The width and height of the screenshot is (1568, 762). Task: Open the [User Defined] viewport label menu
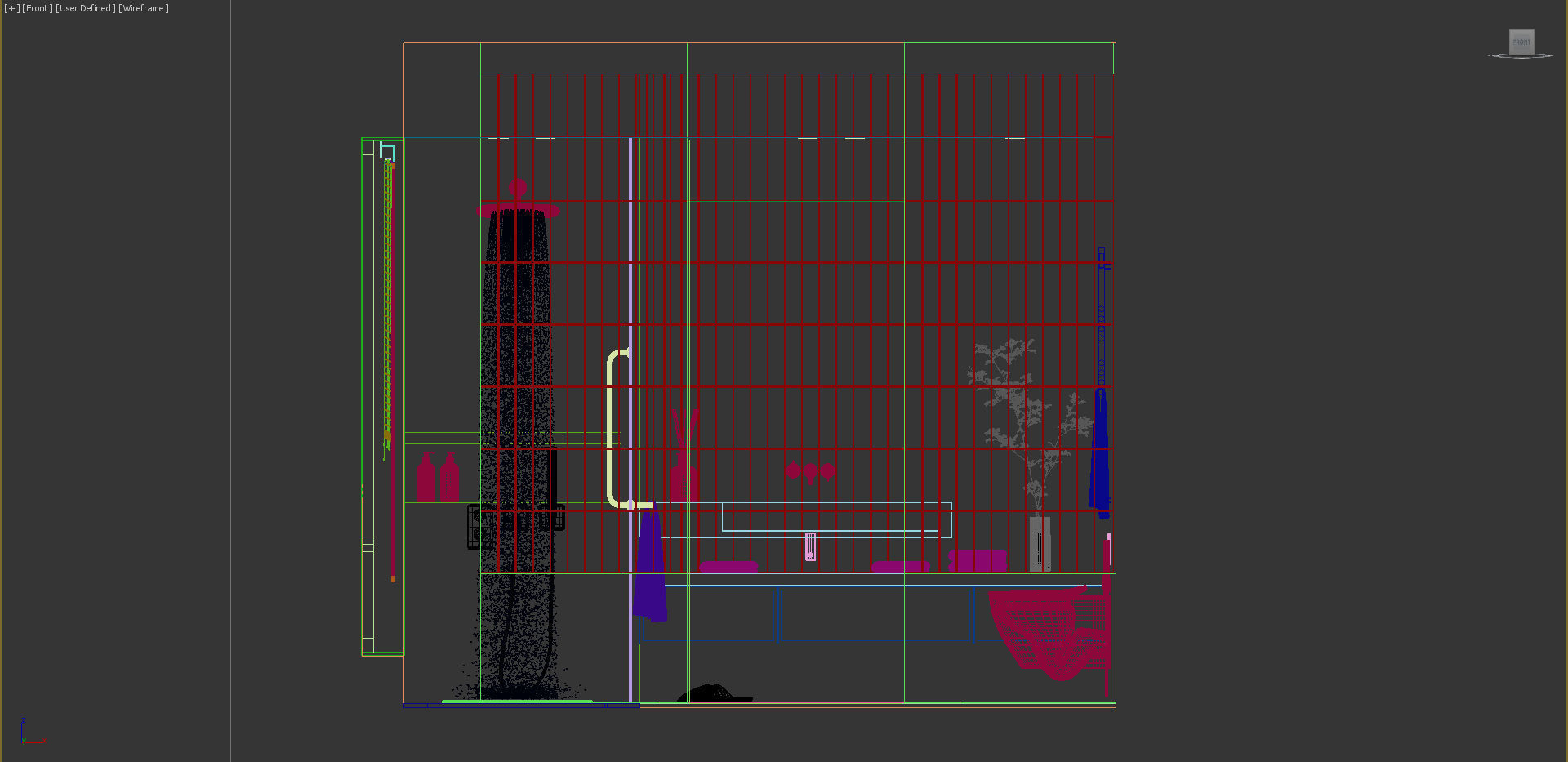click(86, 8)
